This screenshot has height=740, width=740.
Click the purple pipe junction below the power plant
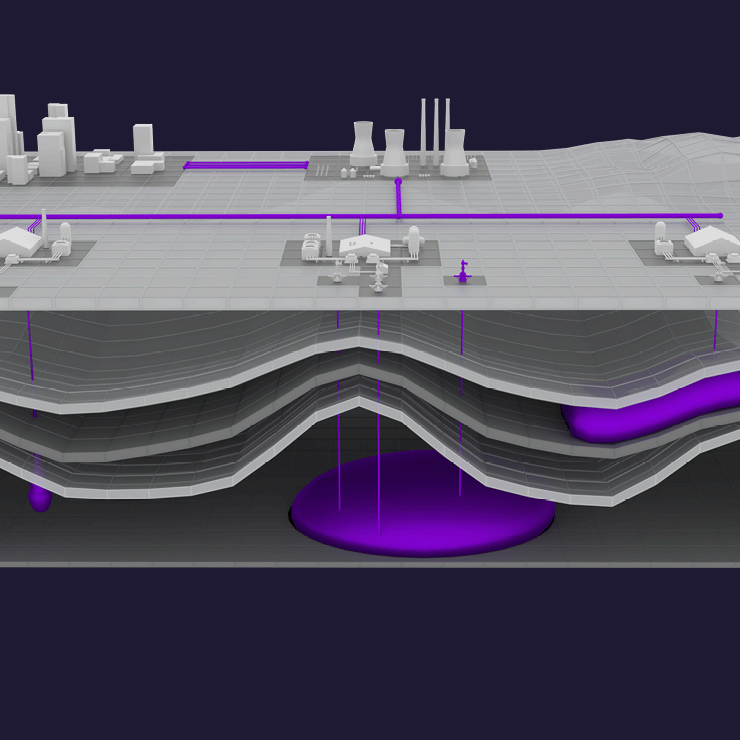pyautogui.click(x=398, y=183)
